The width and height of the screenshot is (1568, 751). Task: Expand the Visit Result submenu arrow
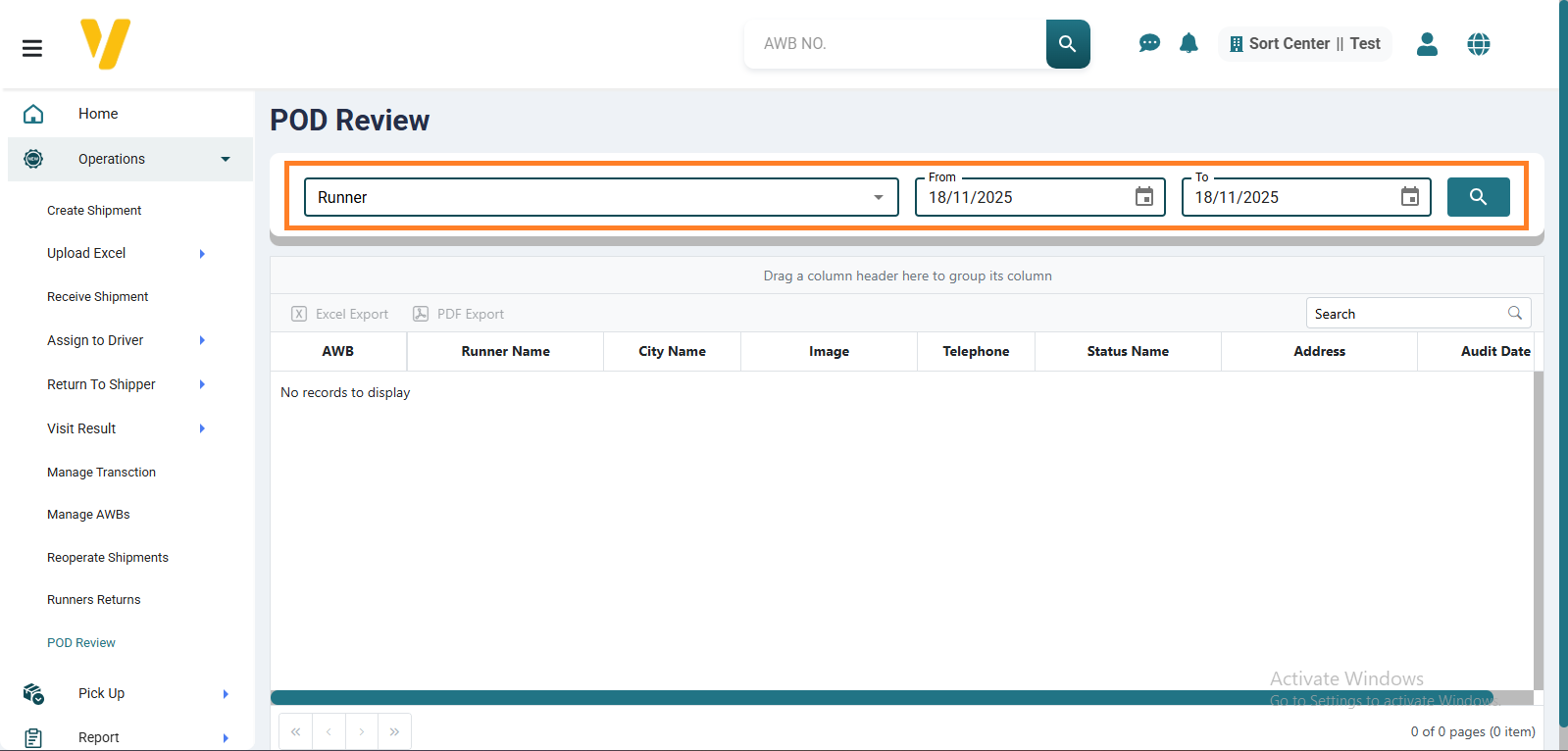(x=202, y=428)
